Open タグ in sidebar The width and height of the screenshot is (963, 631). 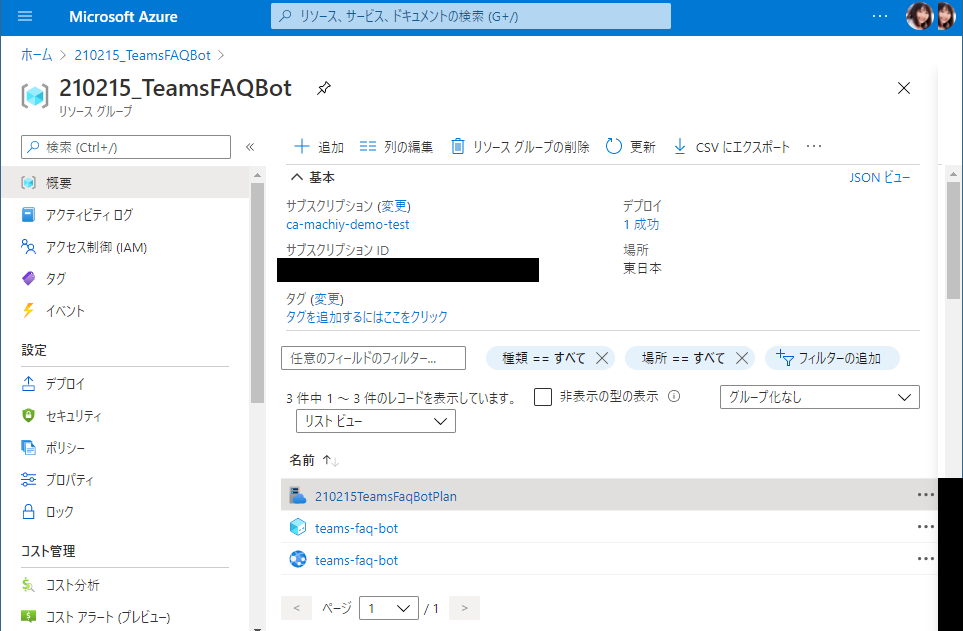pos(126,278)
